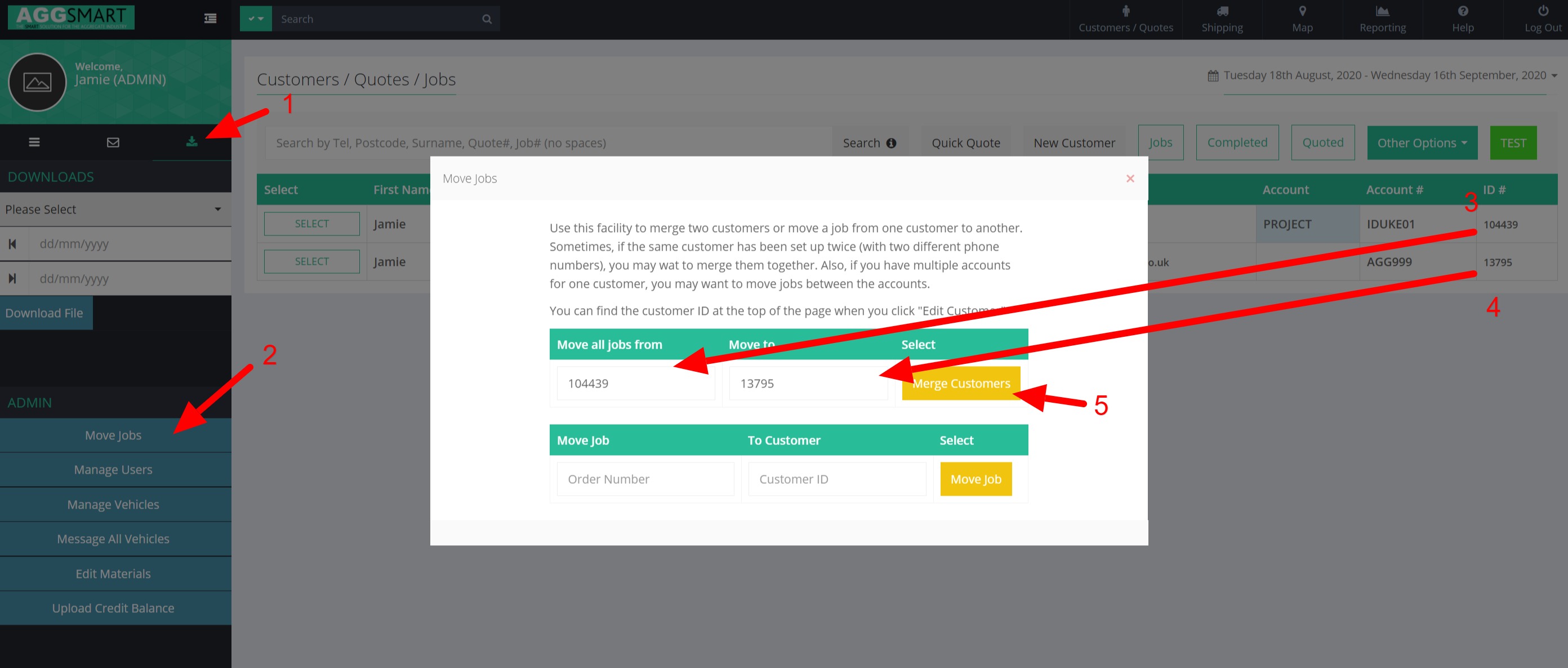Screen dimensions: 1568x668
Task: Click the Customers / Quotes / Jobs heading
Action: (x=356, y=80)
